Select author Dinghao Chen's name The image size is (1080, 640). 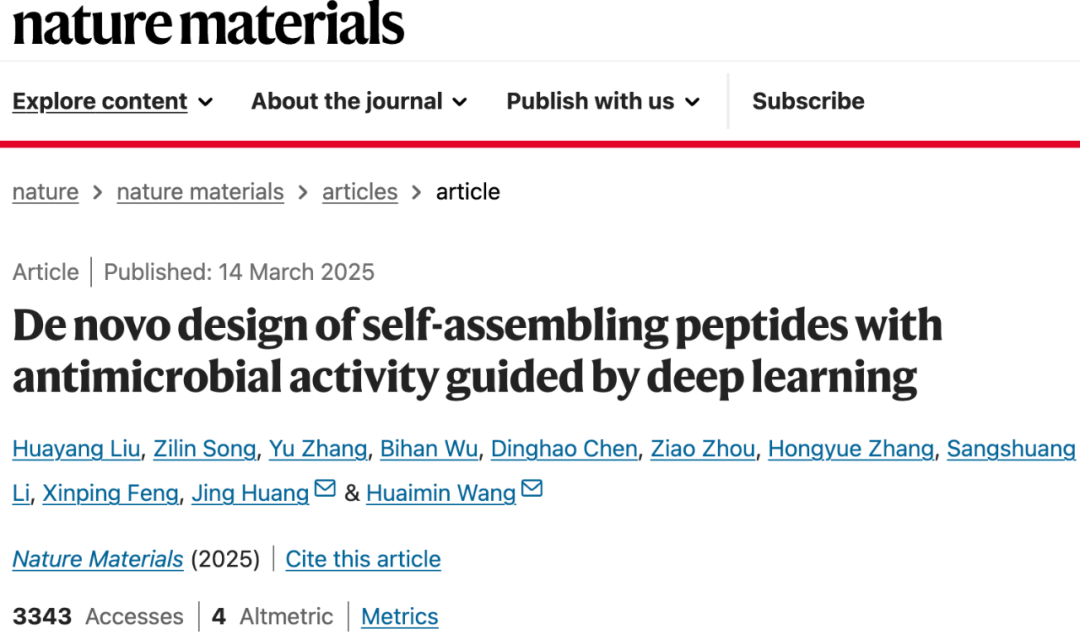[564, 449]
